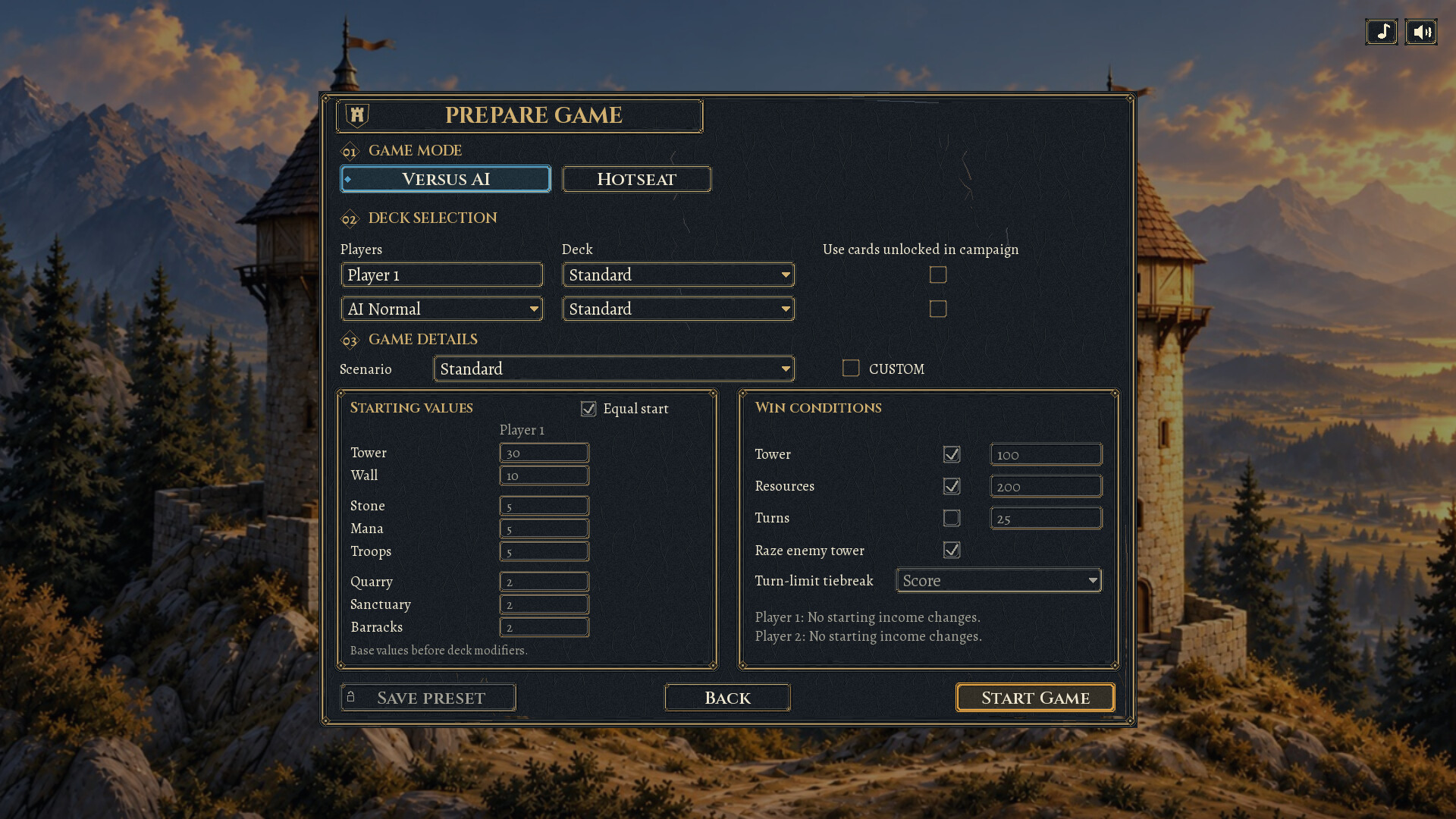Select the Mana starting value field

pyautogui.click(x=544, y=529)
